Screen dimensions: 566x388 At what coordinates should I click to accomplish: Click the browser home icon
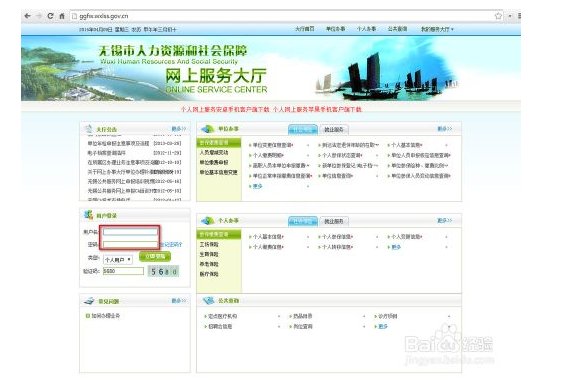coord(62,16)
